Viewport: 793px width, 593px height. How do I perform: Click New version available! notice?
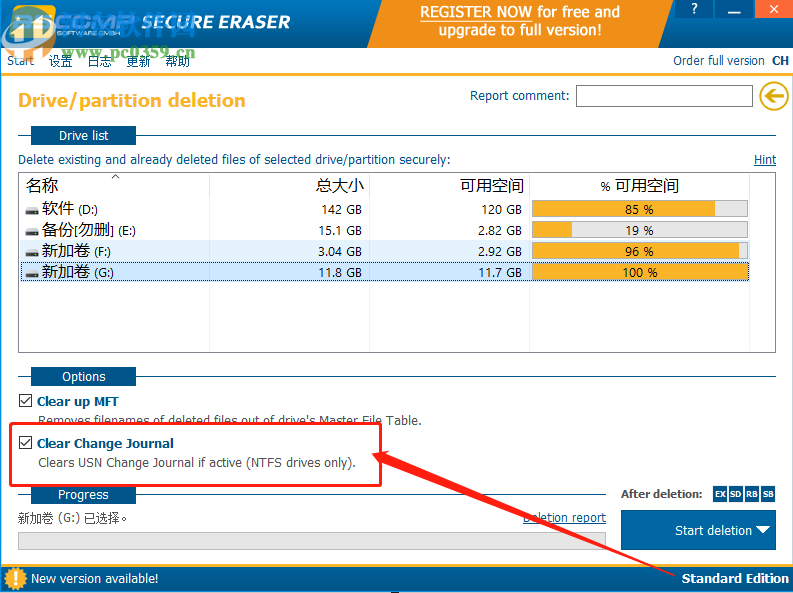pyautogui.click(x=95, y=578)
